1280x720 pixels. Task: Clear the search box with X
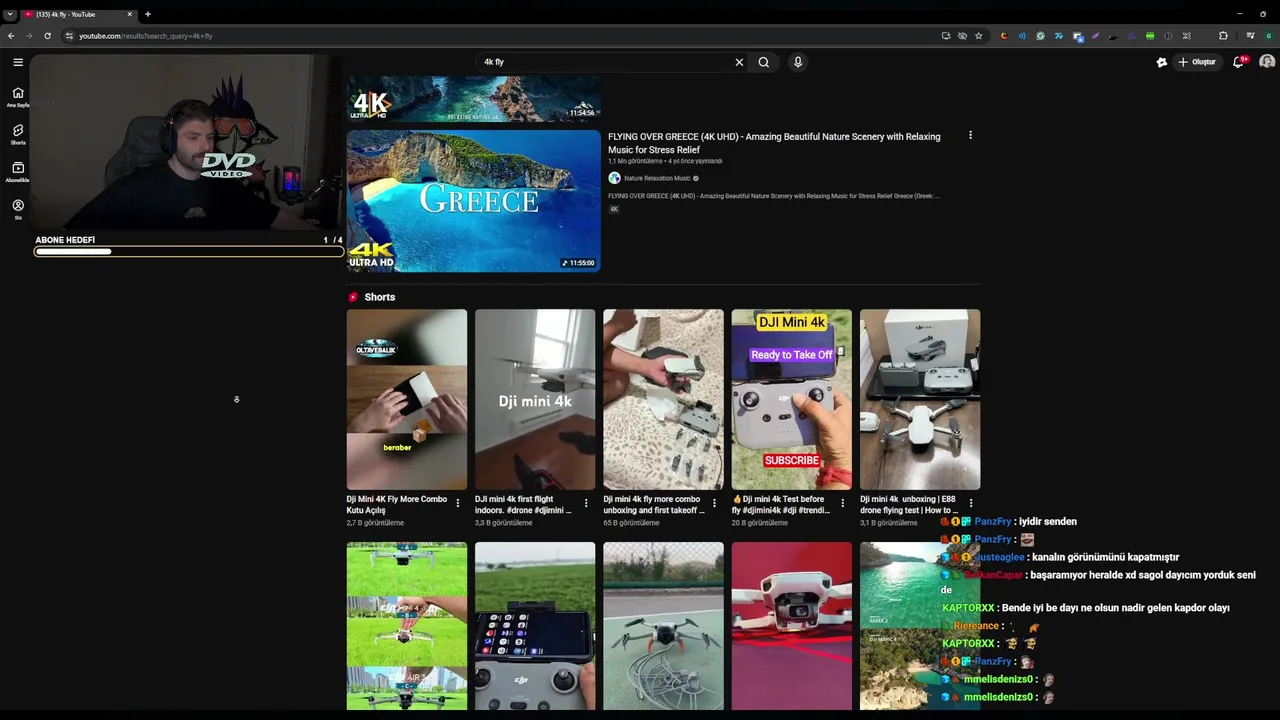pyautogui.click(x=739, y=62)
